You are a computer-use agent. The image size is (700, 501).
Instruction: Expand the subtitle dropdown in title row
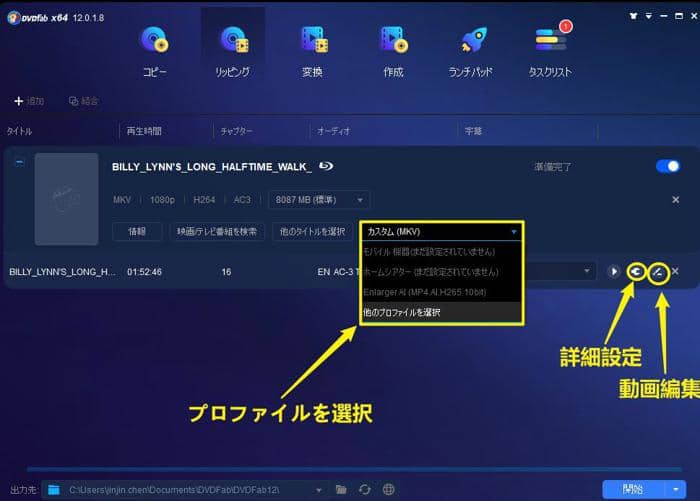[x=587, y=271]
